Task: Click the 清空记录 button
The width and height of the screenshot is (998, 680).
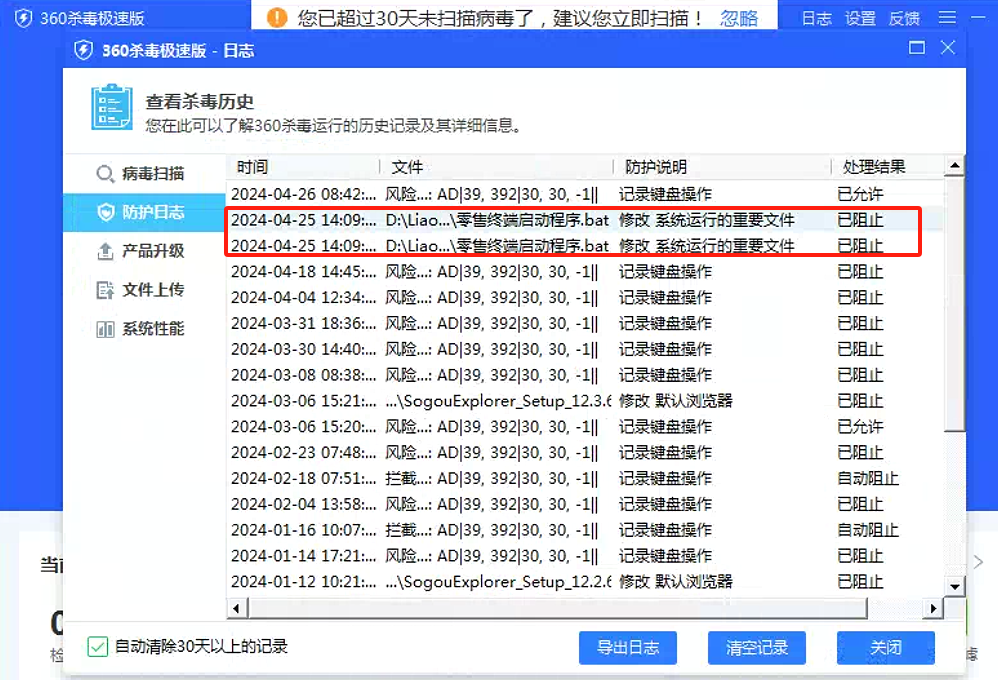Action: click(757, 648)
